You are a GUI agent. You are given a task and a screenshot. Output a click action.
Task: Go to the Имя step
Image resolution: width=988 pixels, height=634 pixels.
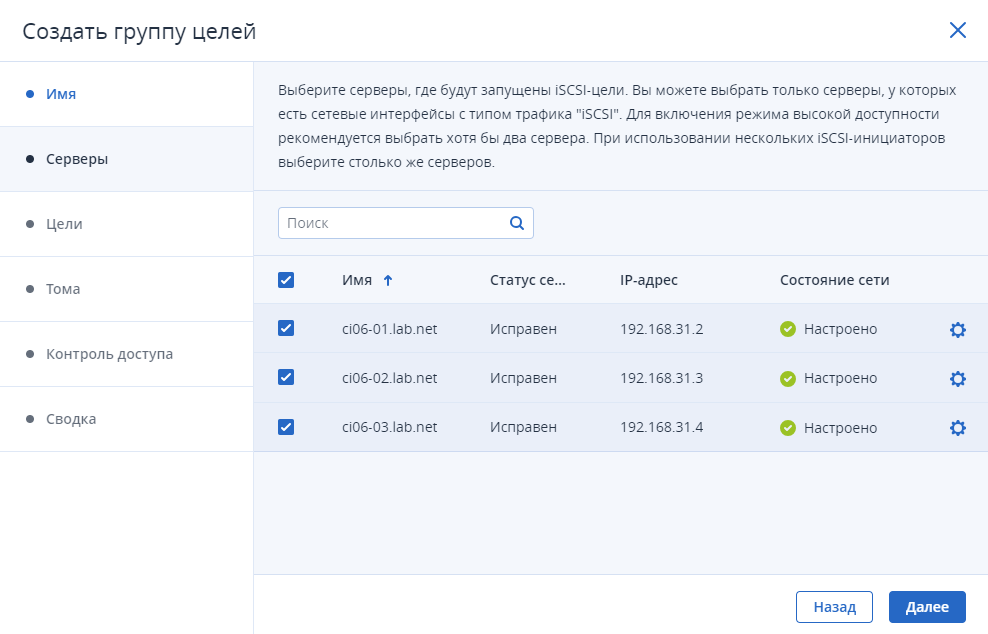click(126, 94)
